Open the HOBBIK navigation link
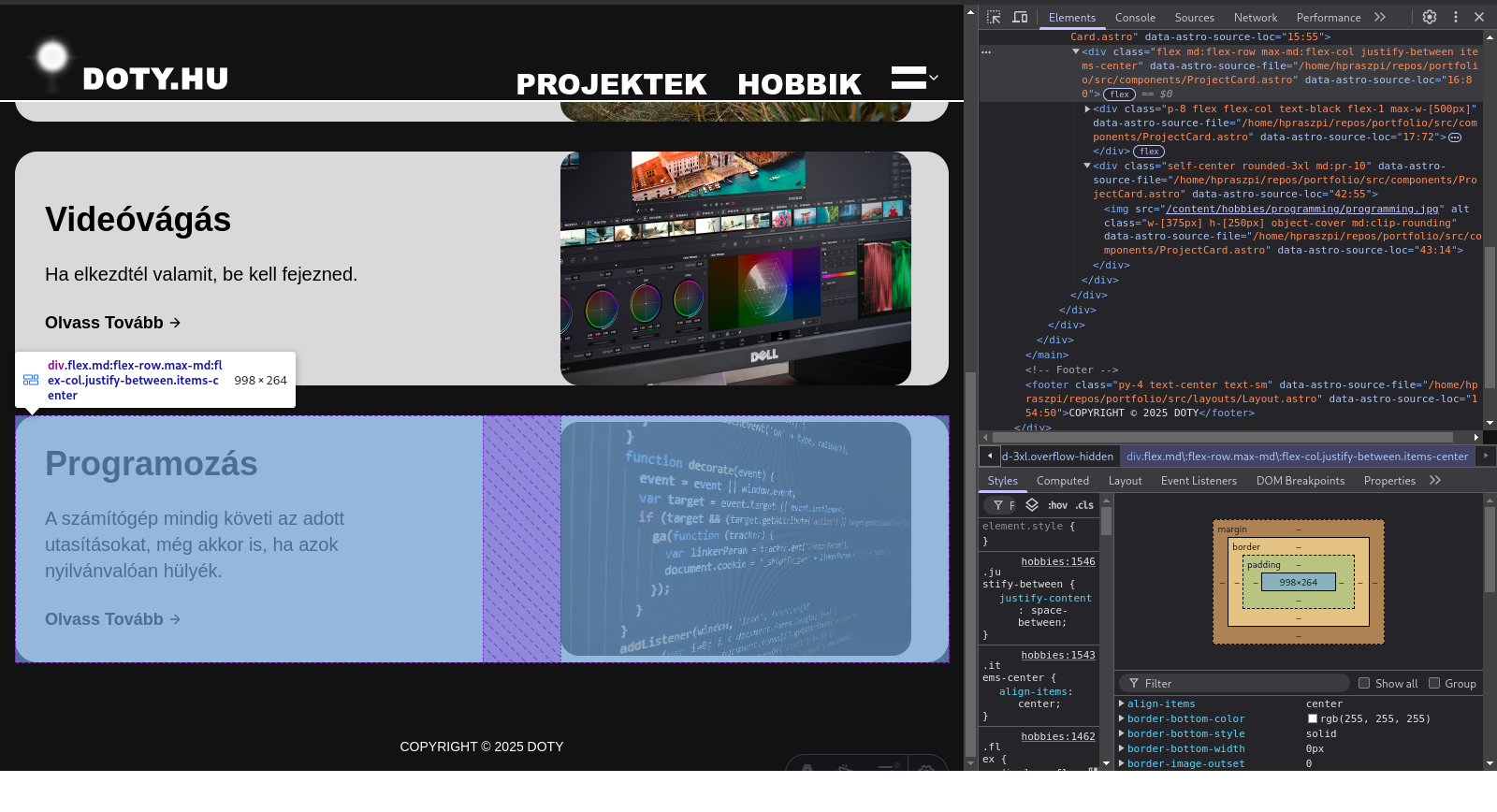This screenshot has height=812, width=1497. pos(799,84)
